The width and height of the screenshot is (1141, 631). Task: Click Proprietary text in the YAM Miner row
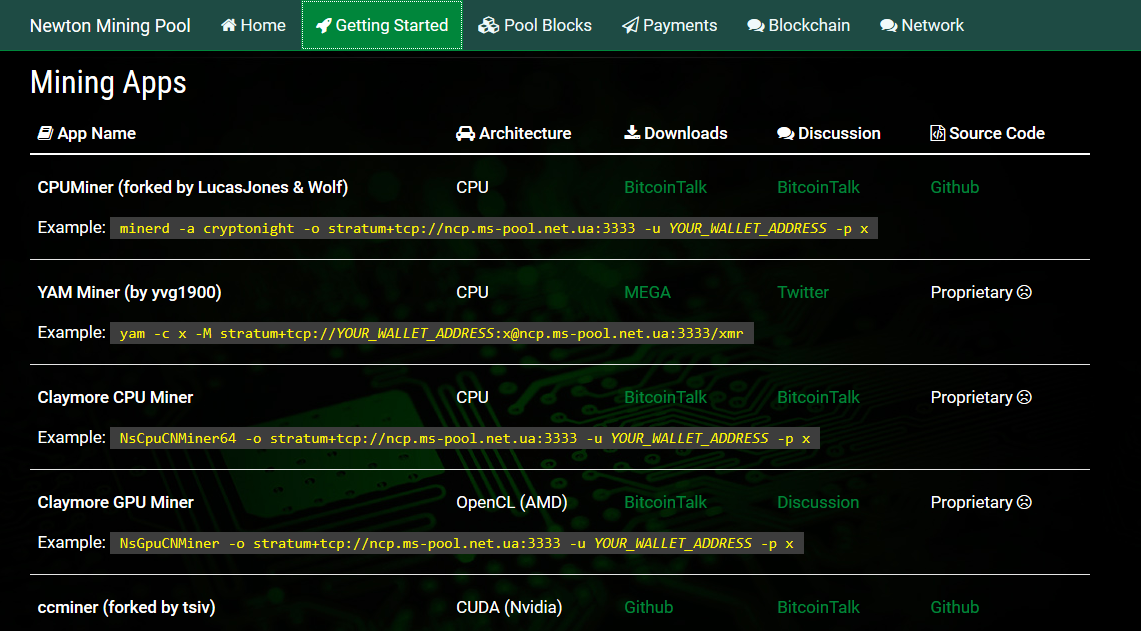[x=971, y=293]
